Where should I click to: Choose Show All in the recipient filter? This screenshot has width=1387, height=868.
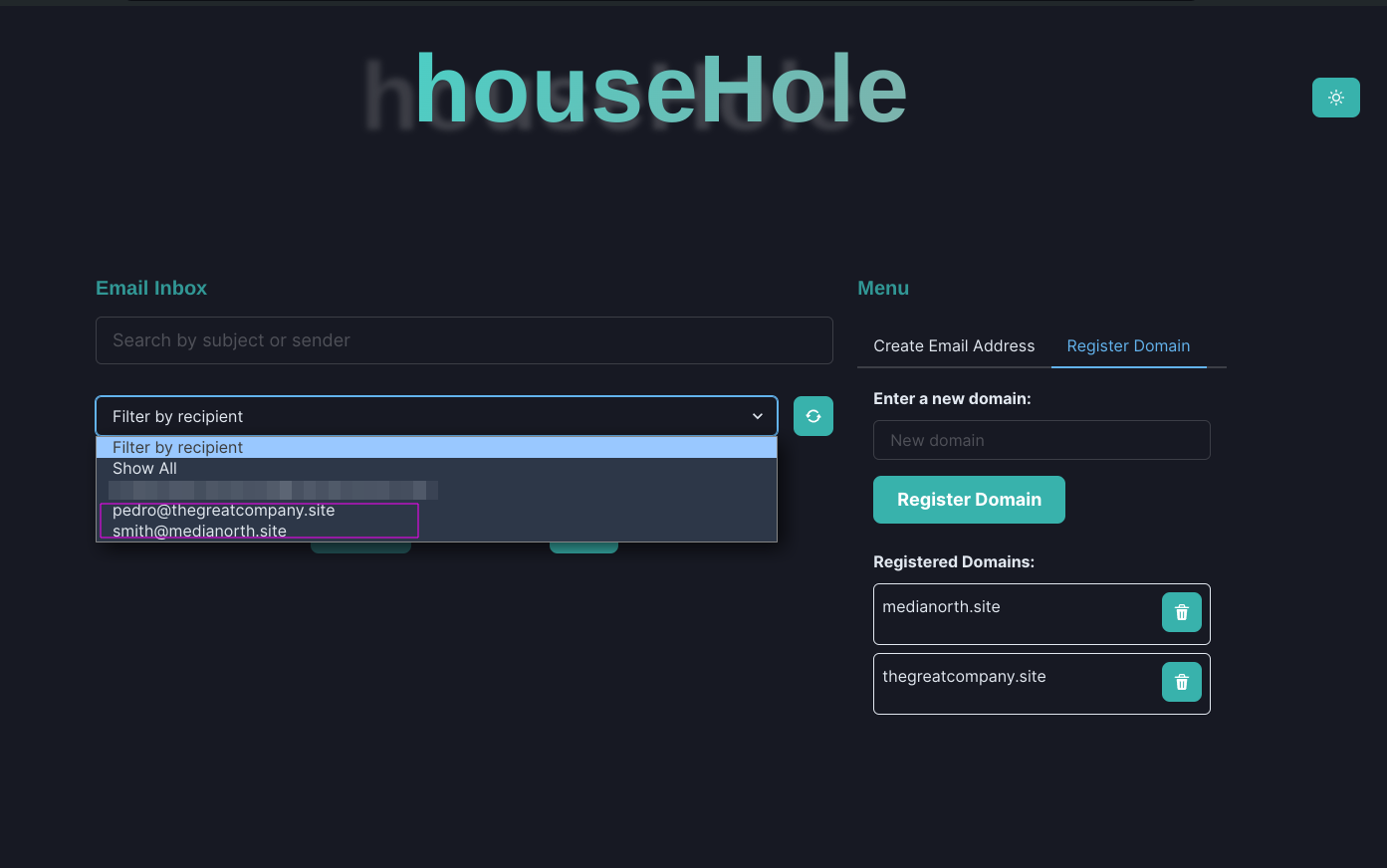[x=436, y=469]
